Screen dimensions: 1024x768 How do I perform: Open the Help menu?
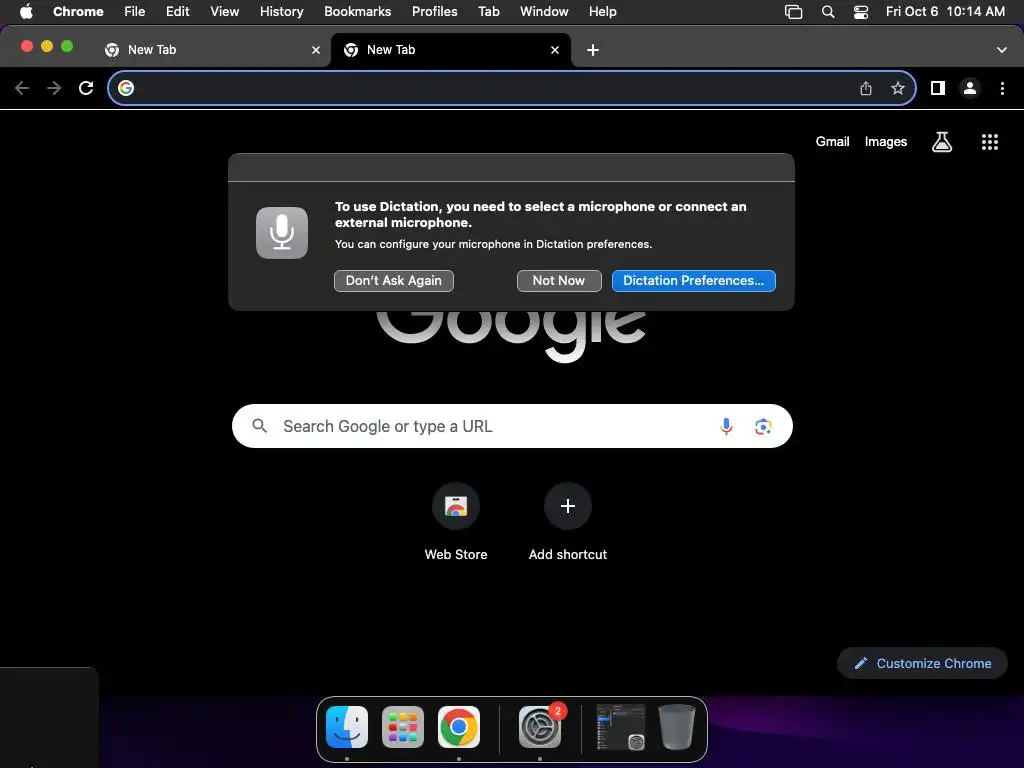pos(603,12)
